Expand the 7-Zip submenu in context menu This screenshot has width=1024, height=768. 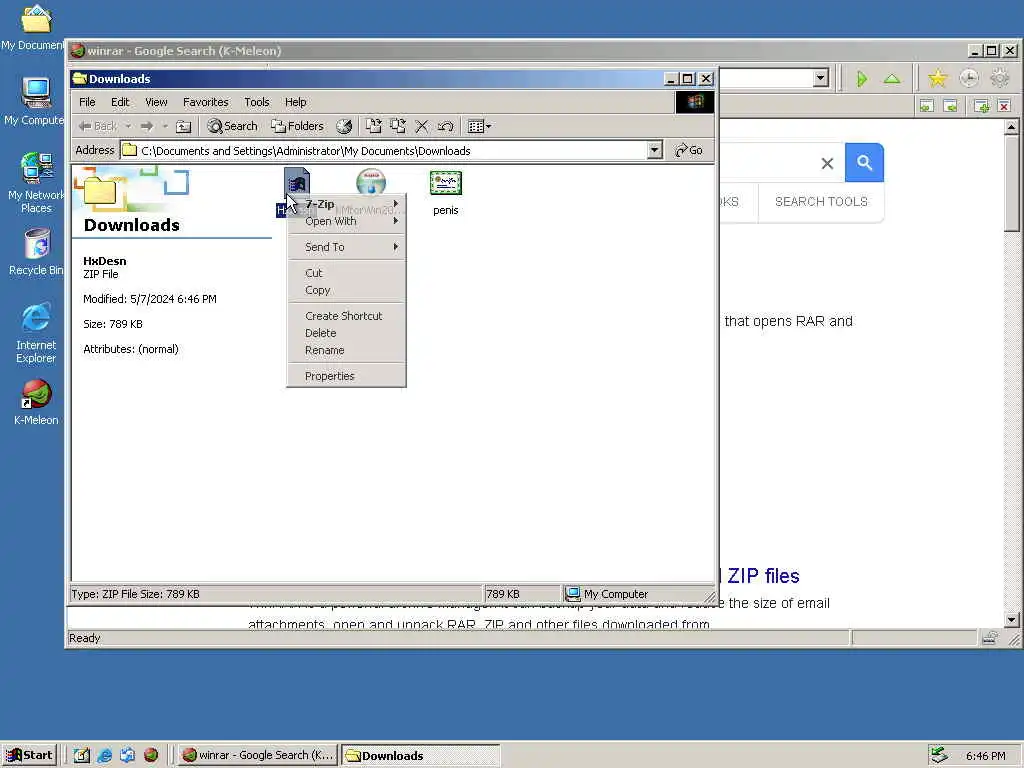pyautogui.click(x=346, y=204)
